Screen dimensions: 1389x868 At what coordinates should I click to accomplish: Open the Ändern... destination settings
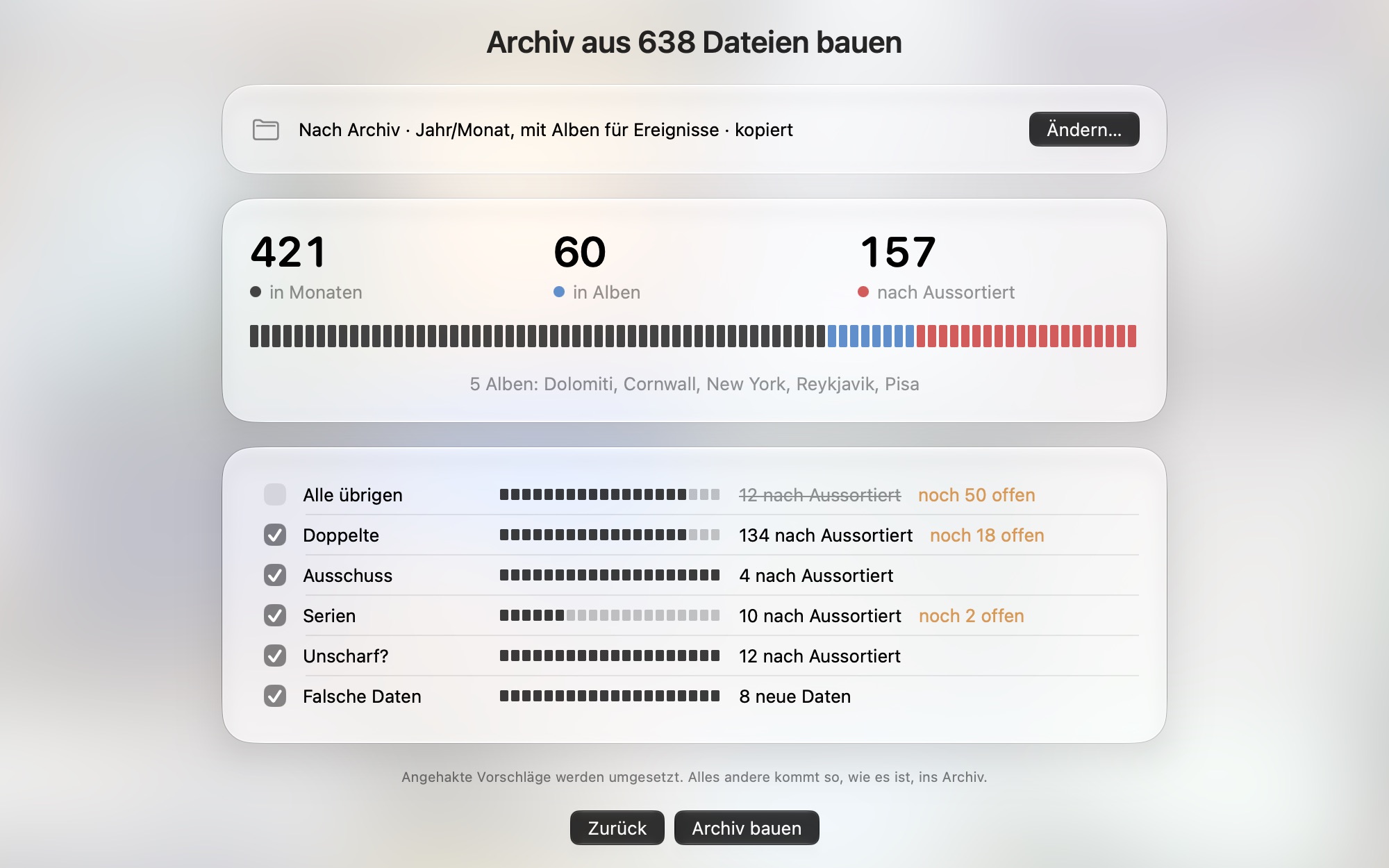tap(1083, 129)
